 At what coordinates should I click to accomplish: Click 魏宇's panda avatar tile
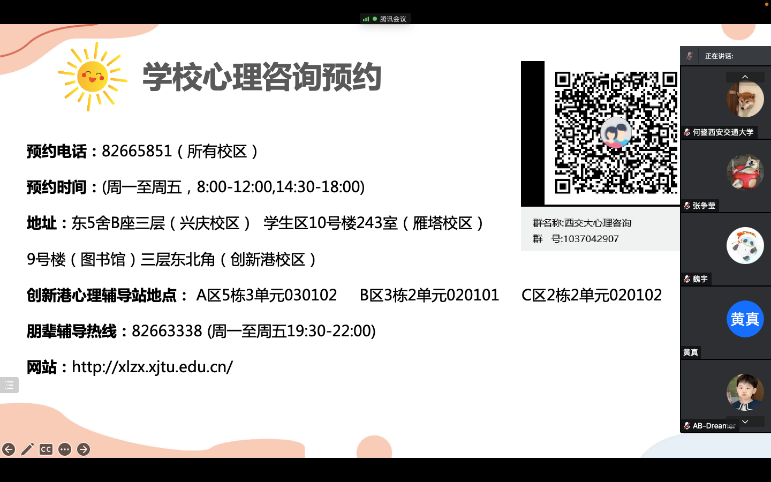pyautogui.click(x=744, y=245)
